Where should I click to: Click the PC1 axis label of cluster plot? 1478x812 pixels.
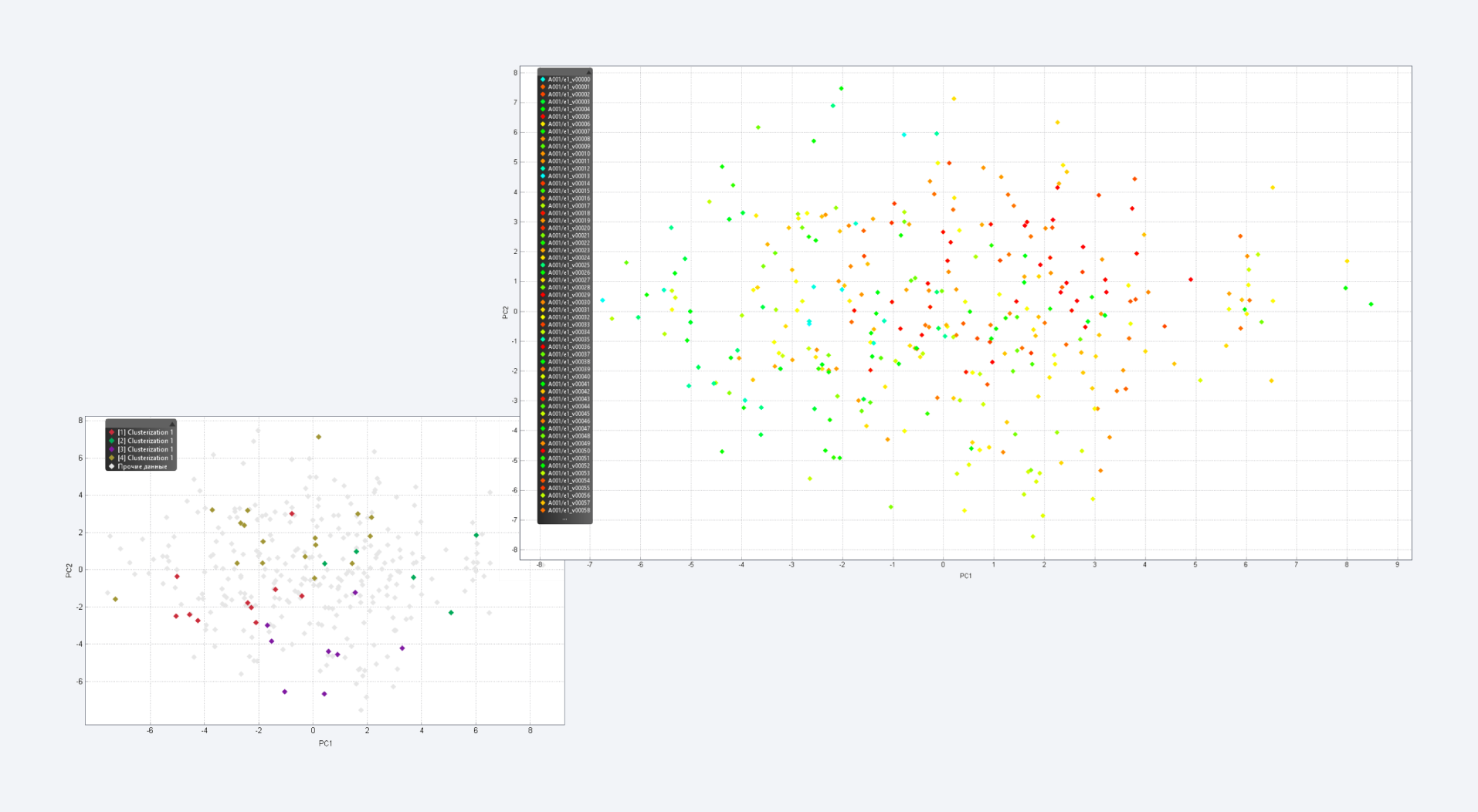pyautogui.click(x=325, y=743)
